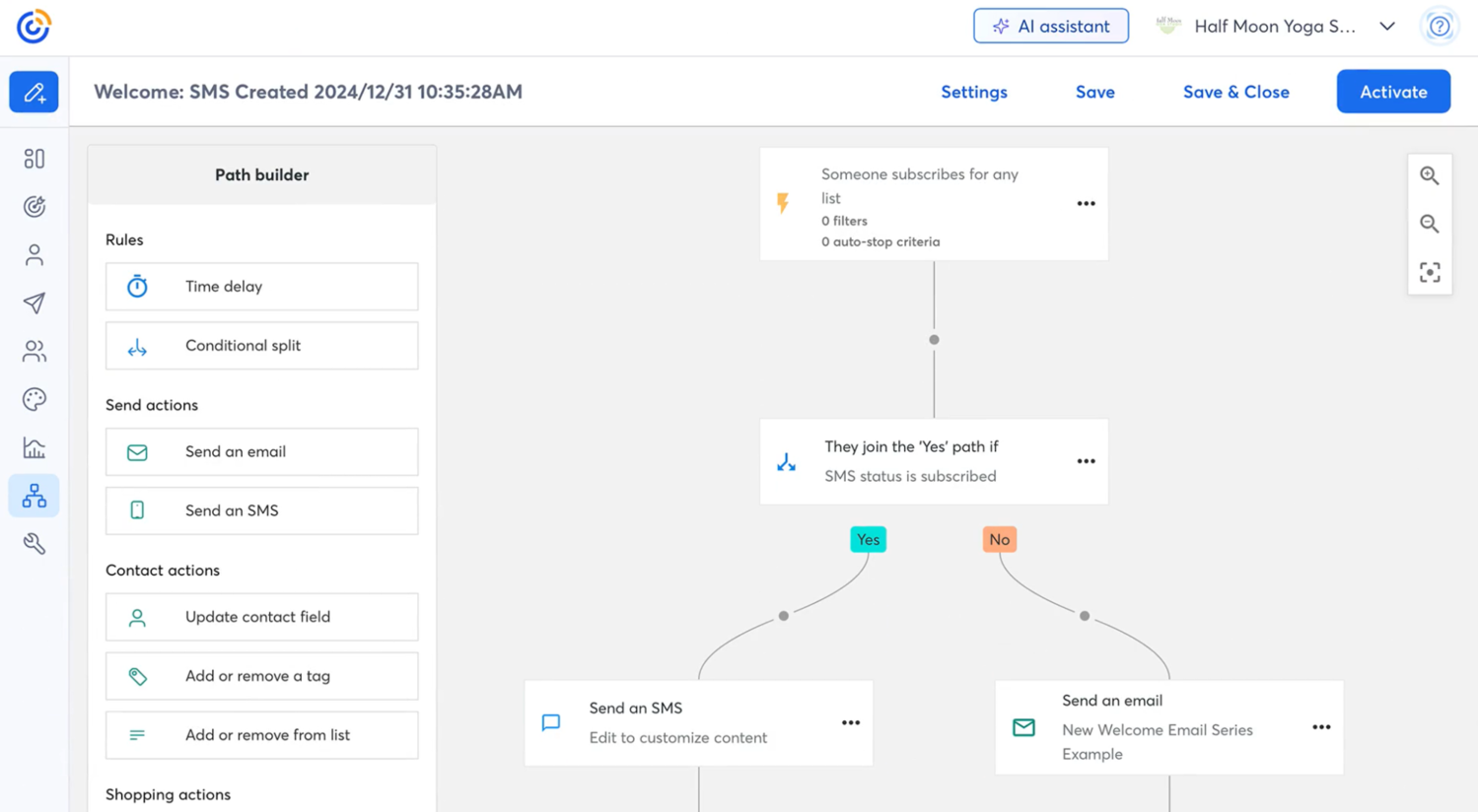The image size is (1478, 812).
Task: Open the analytics chart icon in the sidebar
Action: [x=34, y=446]
